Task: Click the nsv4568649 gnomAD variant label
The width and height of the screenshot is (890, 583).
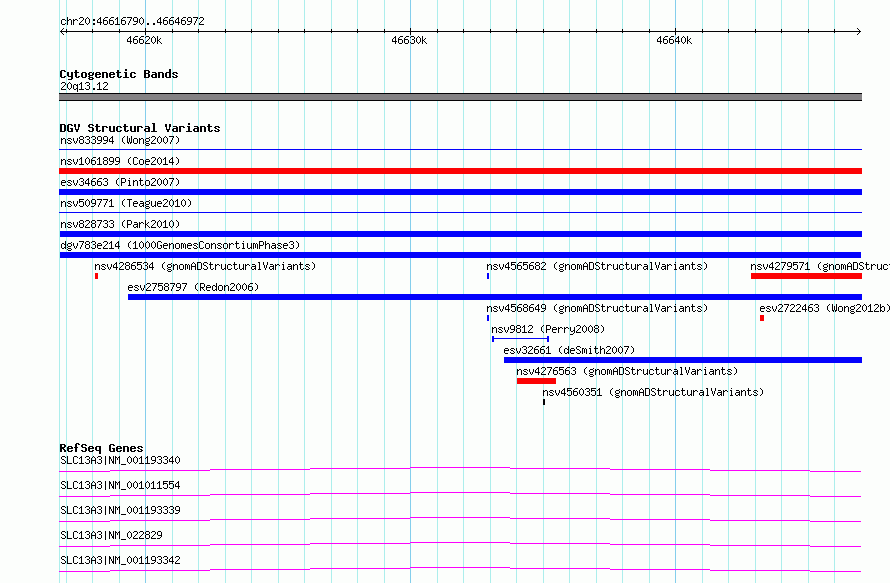Action: tap(597, 308)
